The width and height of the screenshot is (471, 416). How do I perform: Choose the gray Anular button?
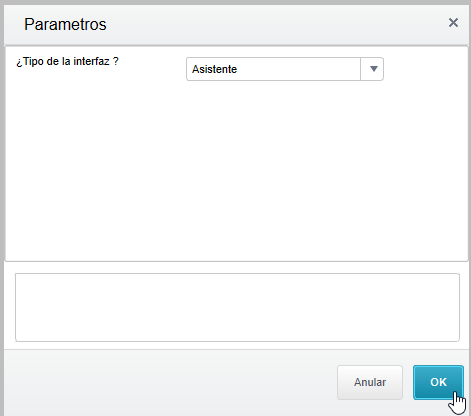pyautogui.click(x=370, y=382)
